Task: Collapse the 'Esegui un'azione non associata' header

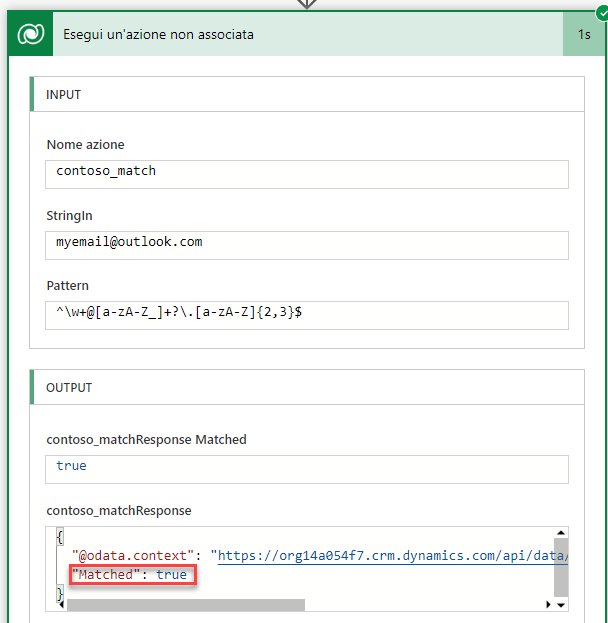Action: point(308,34)
